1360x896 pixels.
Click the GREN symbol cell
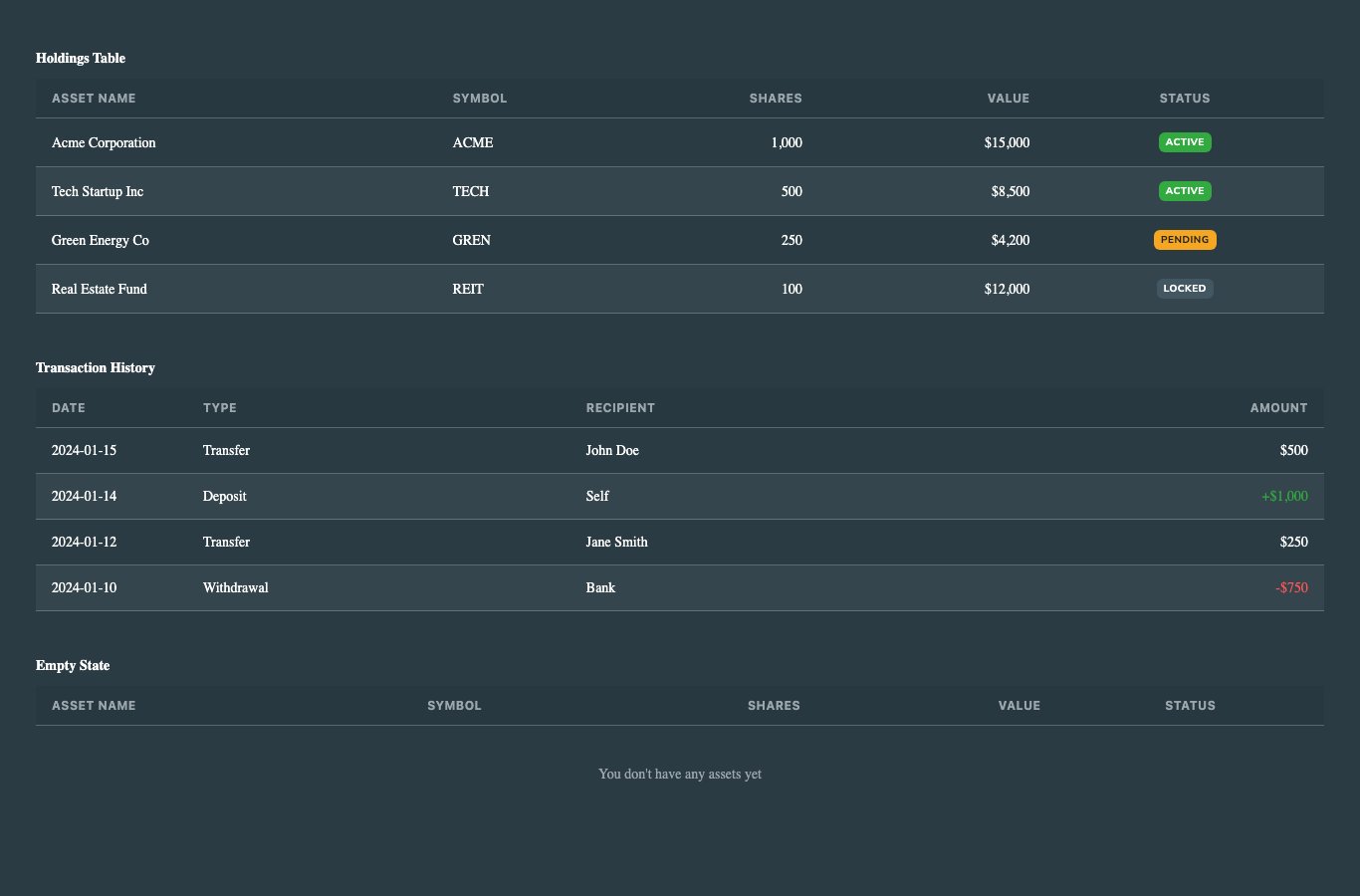tap(472, 240)
